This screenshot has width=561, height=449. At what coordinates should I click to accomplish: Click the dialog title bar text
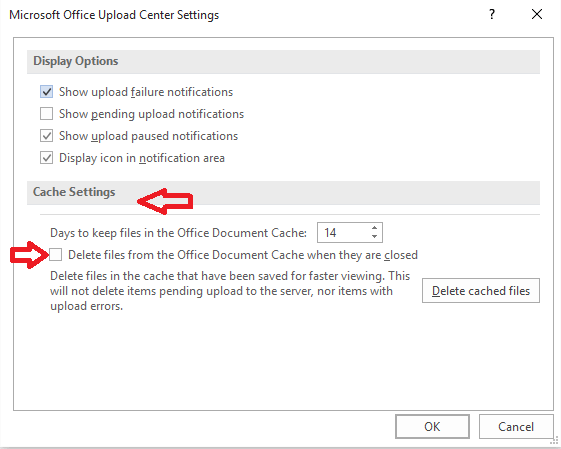coord(114,15)
